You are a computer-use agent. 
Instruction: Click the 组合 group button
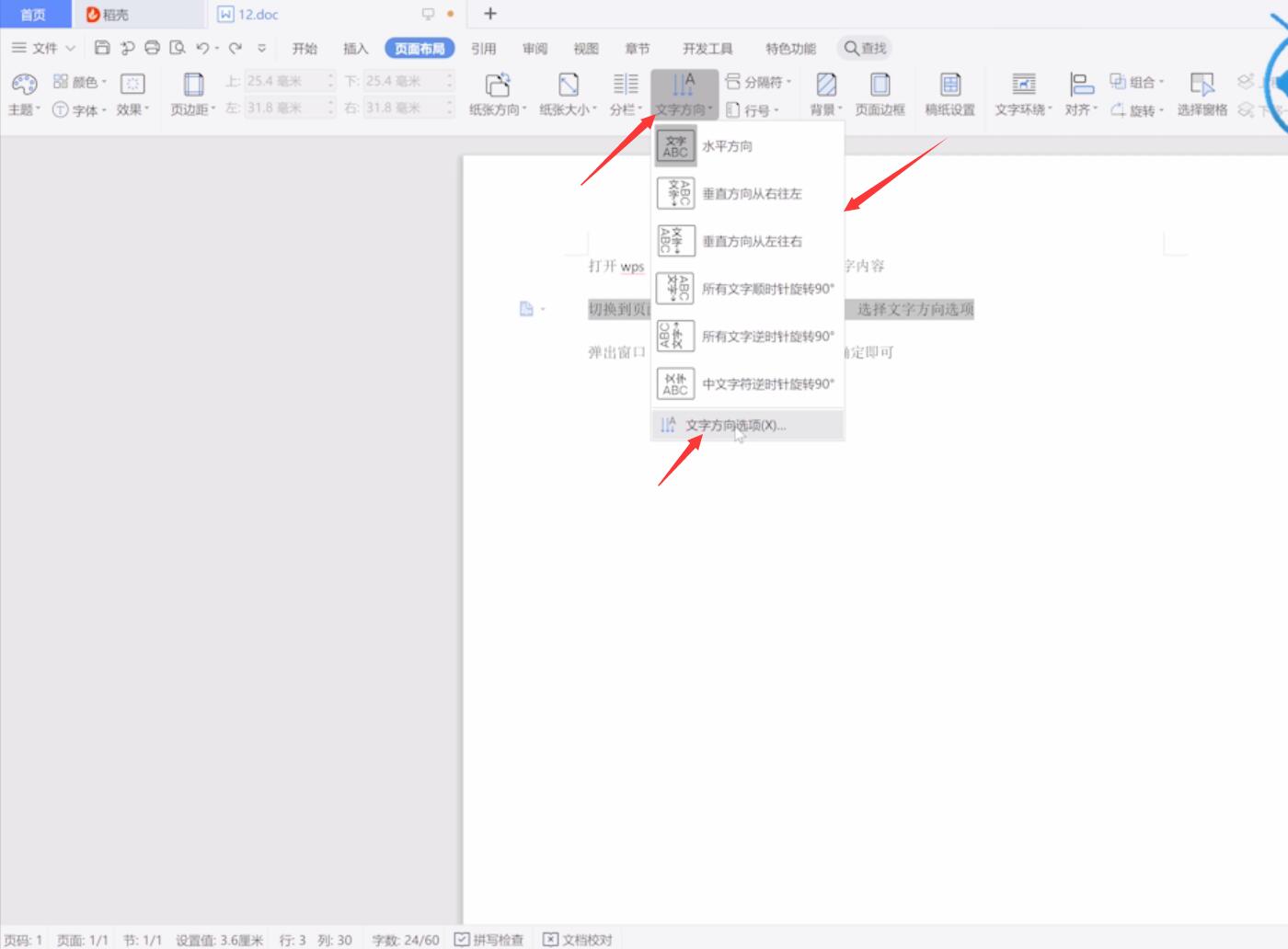coord(1137,82)
